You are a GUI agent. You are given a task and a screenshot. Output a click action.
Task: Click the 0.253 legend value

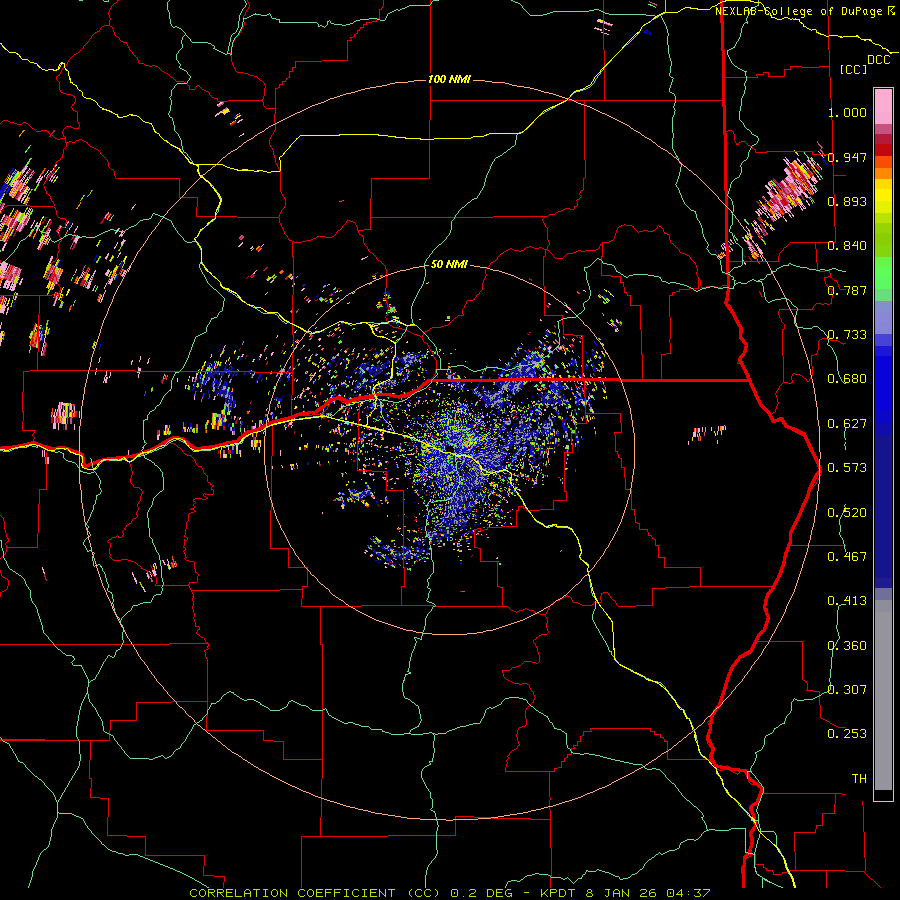click(847, 734)
